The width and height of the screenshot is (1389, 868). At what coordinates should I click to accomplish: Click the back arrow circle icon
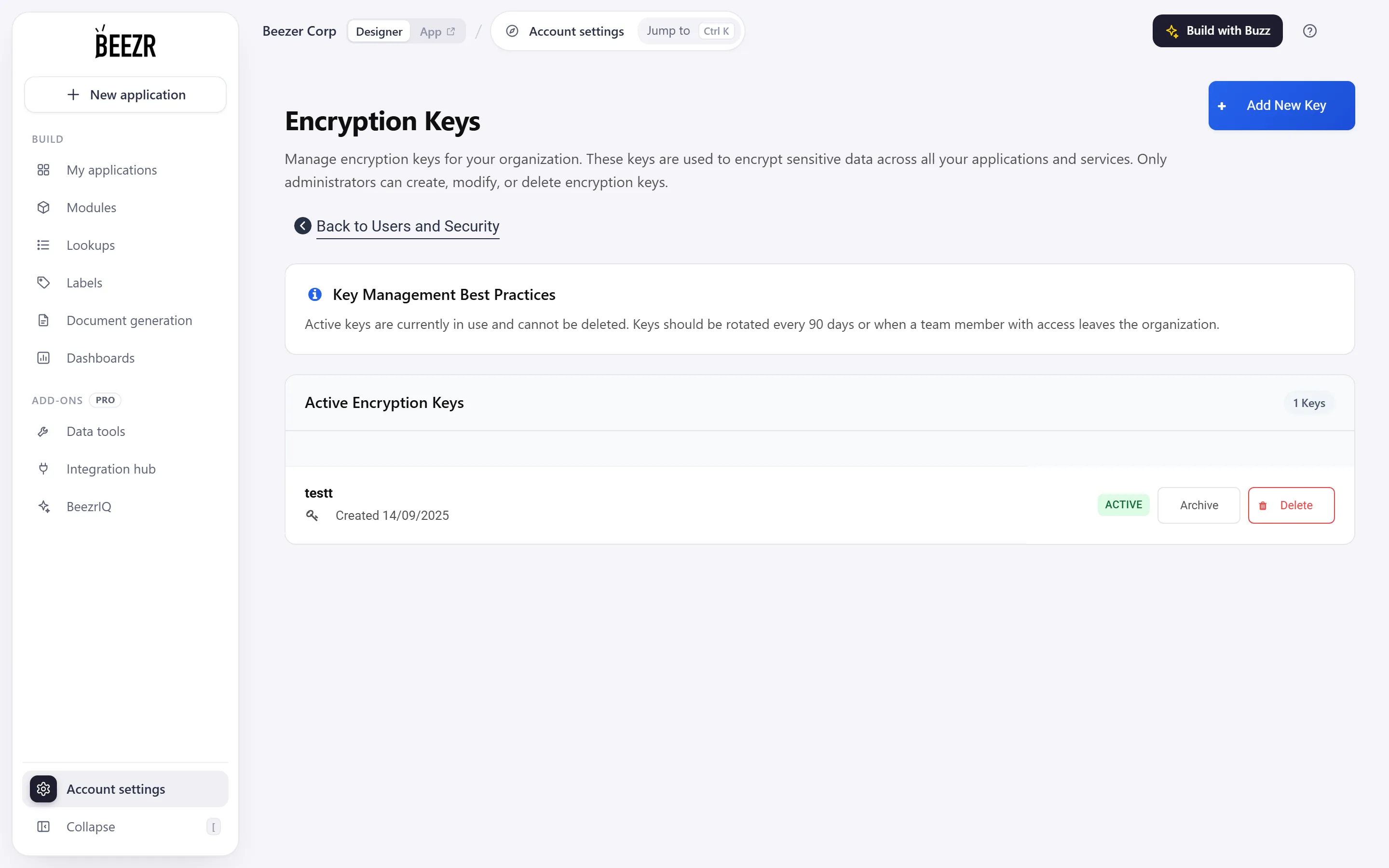pos(302,226)
